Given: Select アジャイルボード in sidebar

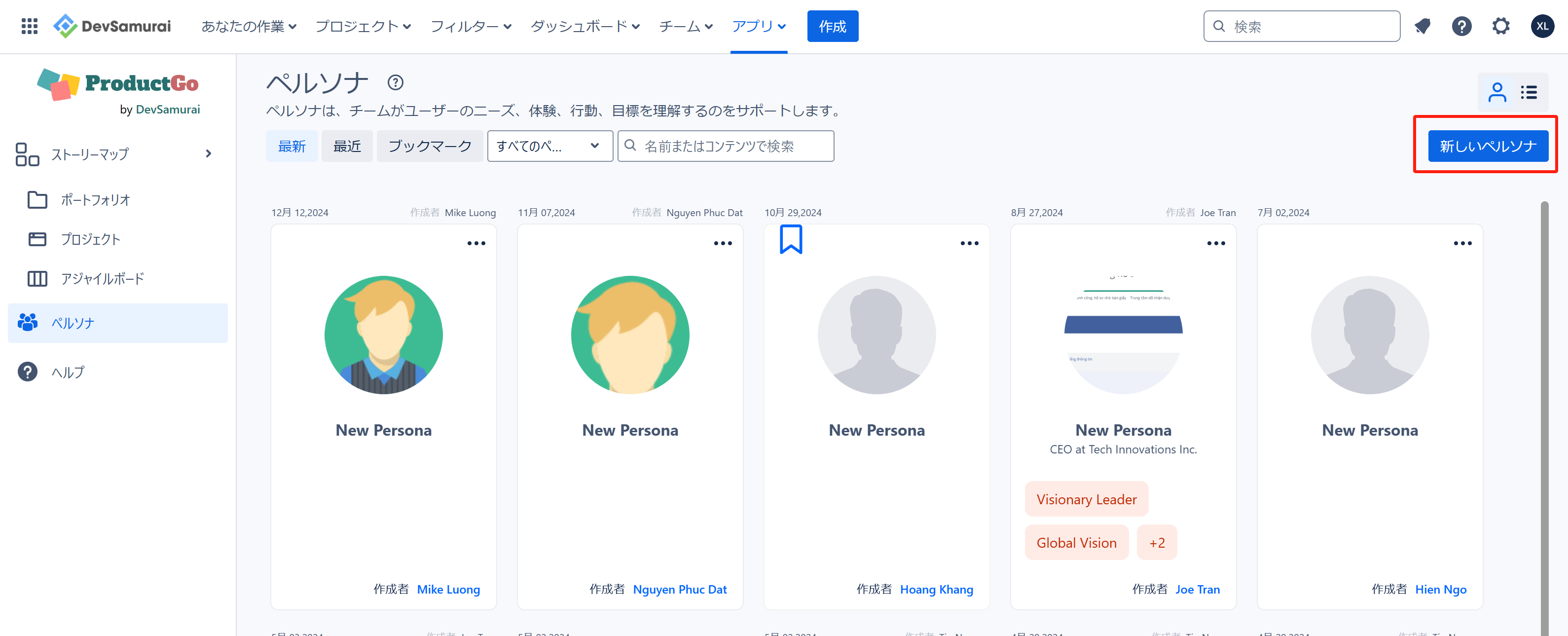Looking at the screenshot, I should pos(102,278).
